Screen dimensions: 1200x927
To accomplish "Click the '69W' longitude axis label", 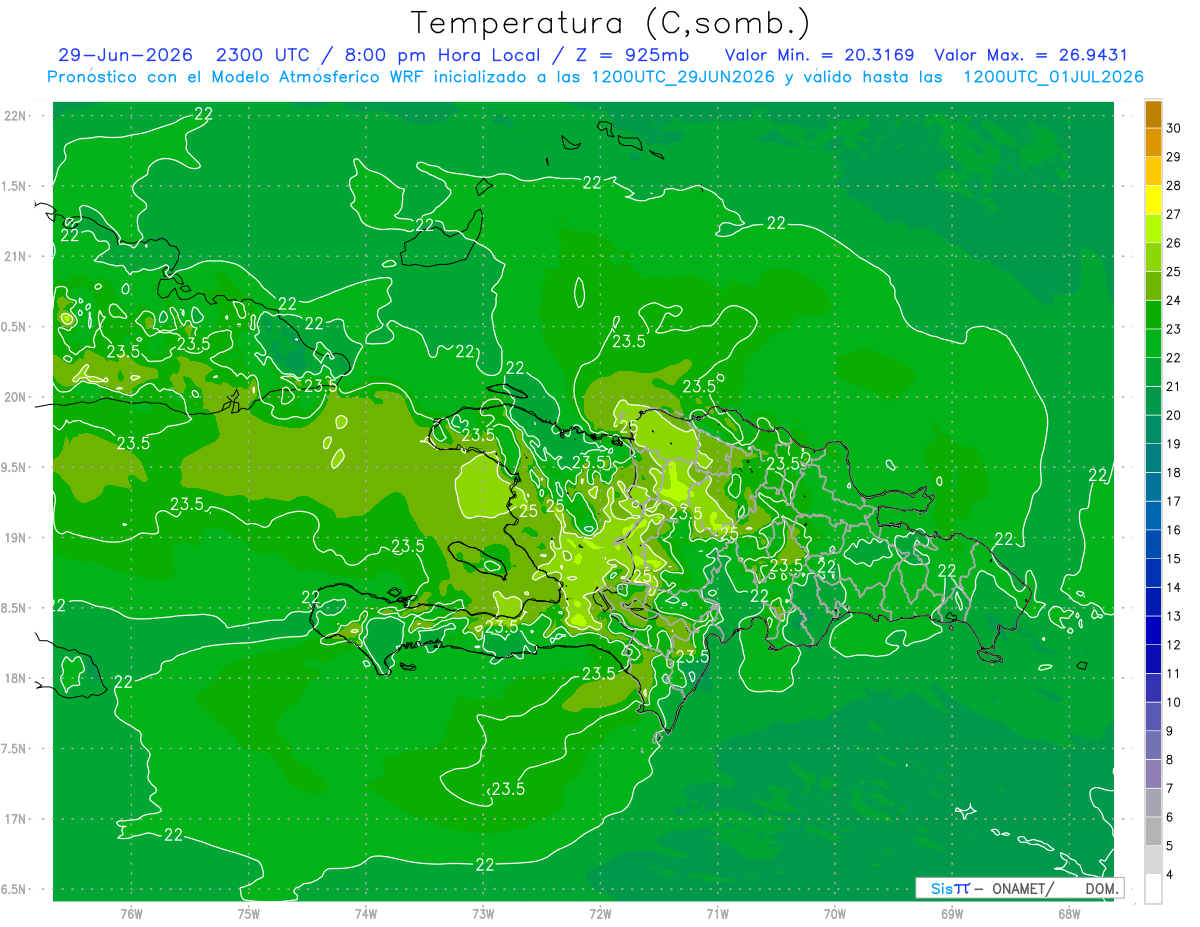I will click(x=952, y=913).
